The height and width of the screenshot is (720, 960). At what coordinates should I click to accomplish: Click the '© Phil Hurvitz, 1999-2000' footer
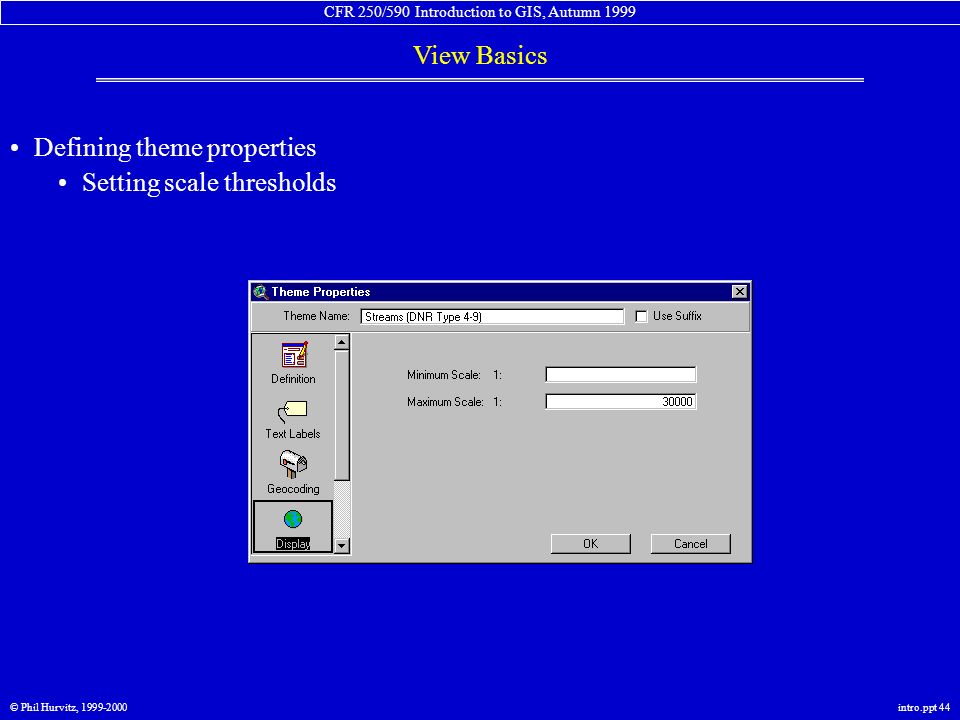pyautogui.click(x=69, y=707)
